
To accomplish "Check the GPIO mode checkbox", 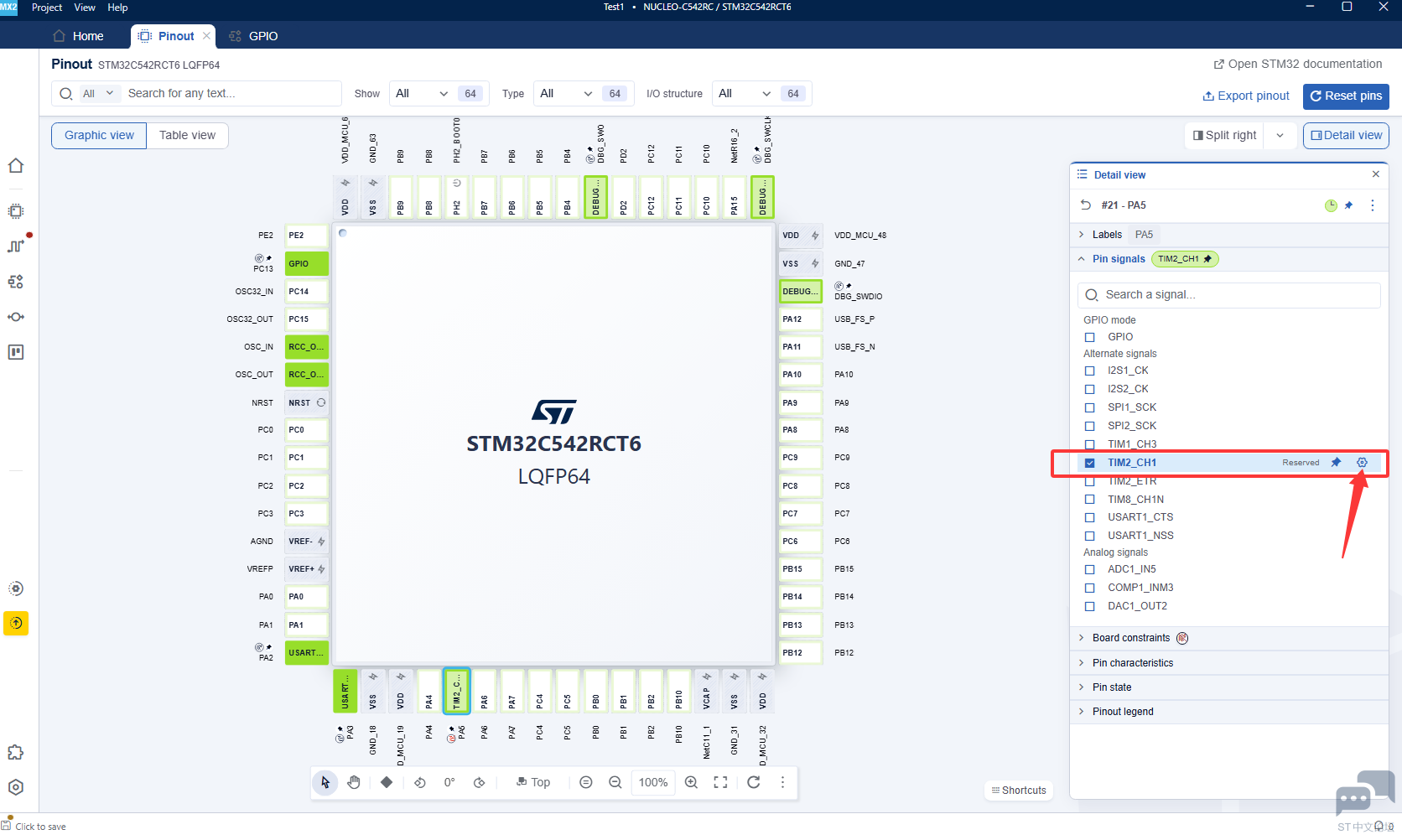I will coord(1090,337).
